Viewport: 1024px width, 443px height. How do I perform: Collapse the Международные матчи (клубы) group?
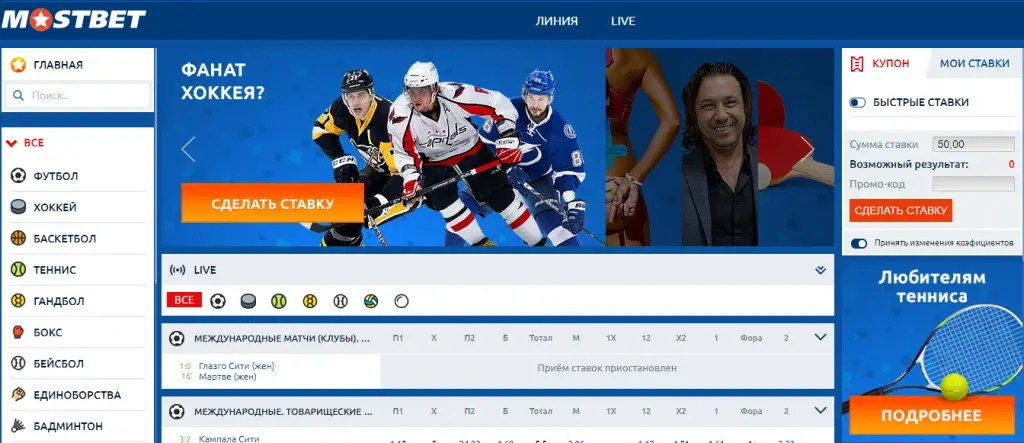click(x=820, y=338)
